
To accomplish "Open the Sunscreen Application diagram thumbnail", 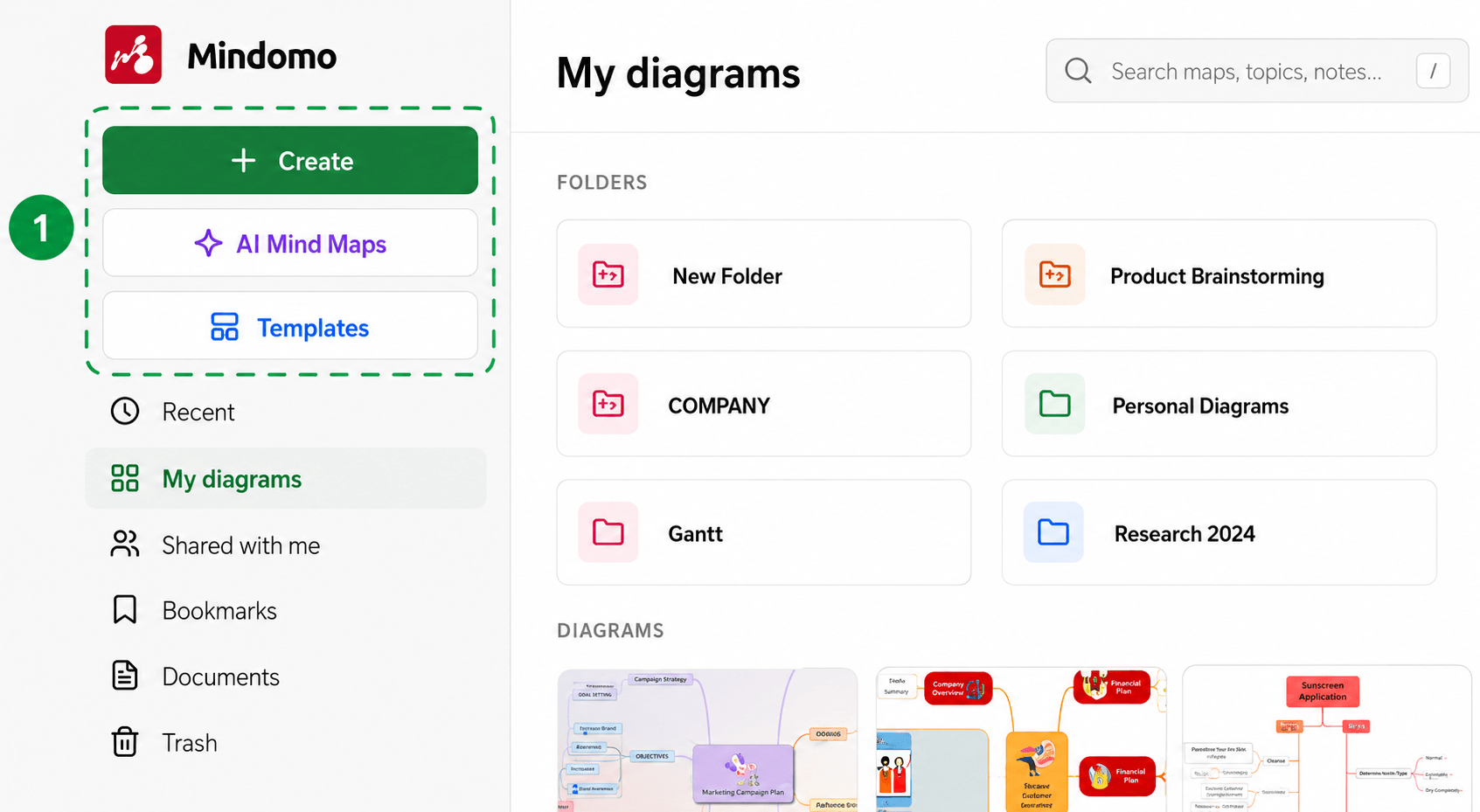I will (x=1327, y=739).
